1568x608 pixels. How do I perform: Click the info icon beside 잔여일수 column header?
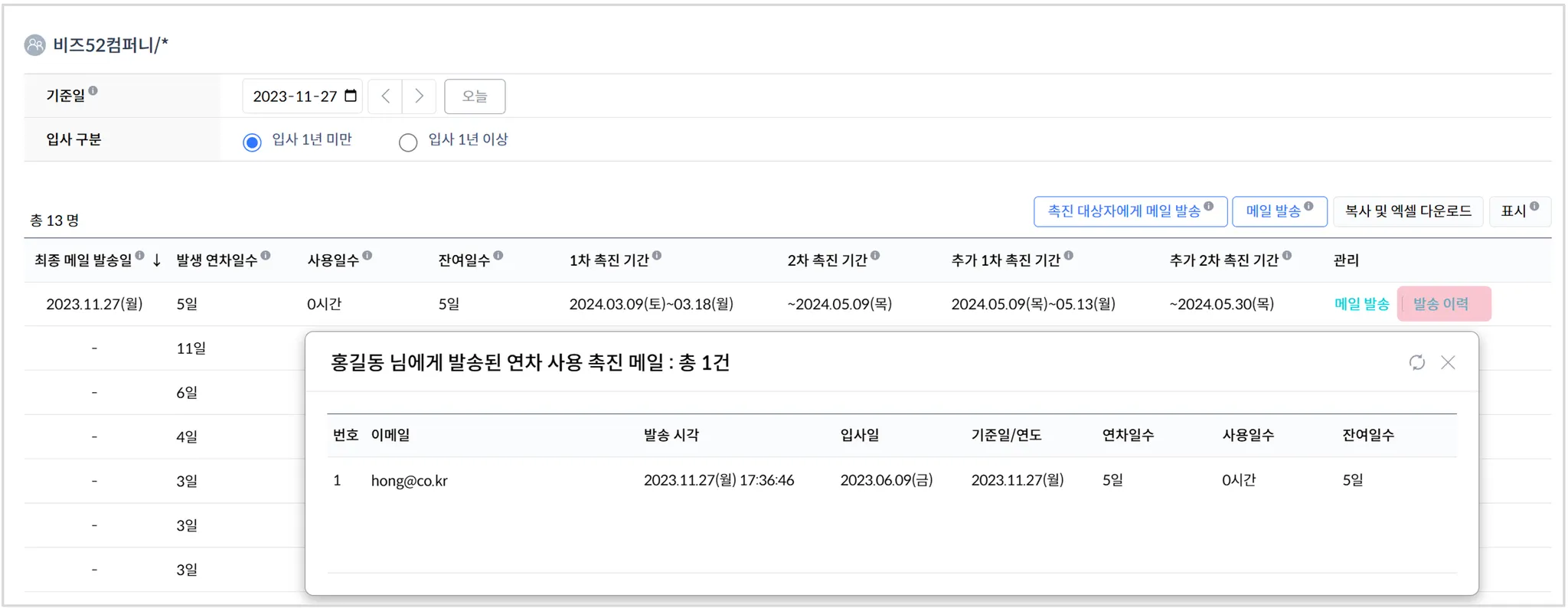[x=498, y=256]
